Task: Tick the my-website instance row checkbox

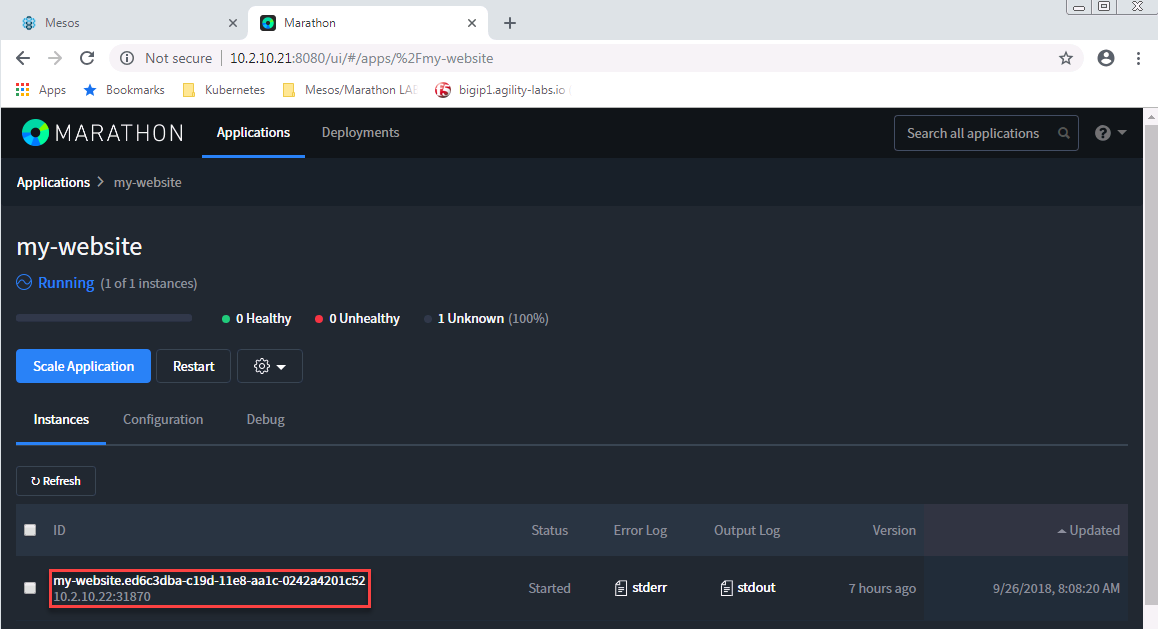Action: pos(30,588)
